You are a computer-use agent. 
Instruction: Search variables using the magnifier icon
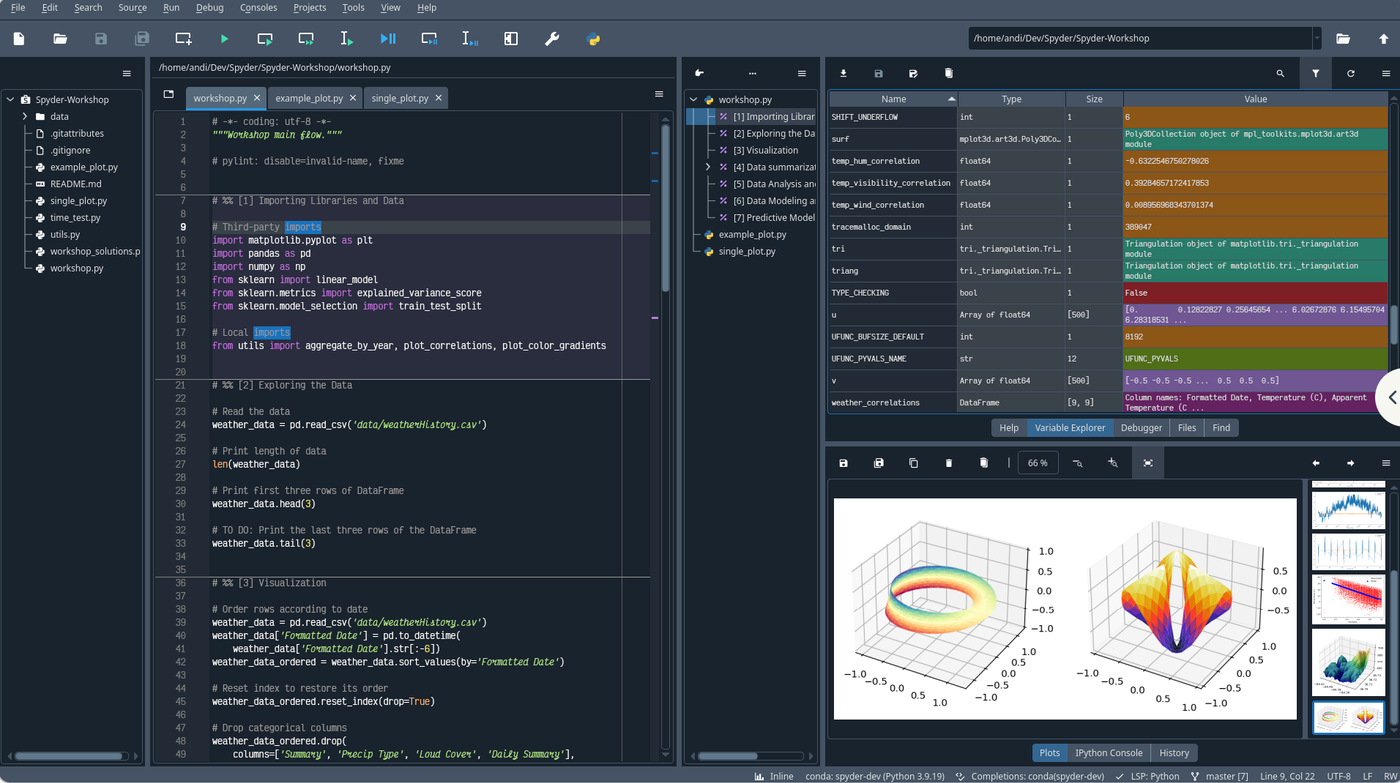tap(1280, 73)
